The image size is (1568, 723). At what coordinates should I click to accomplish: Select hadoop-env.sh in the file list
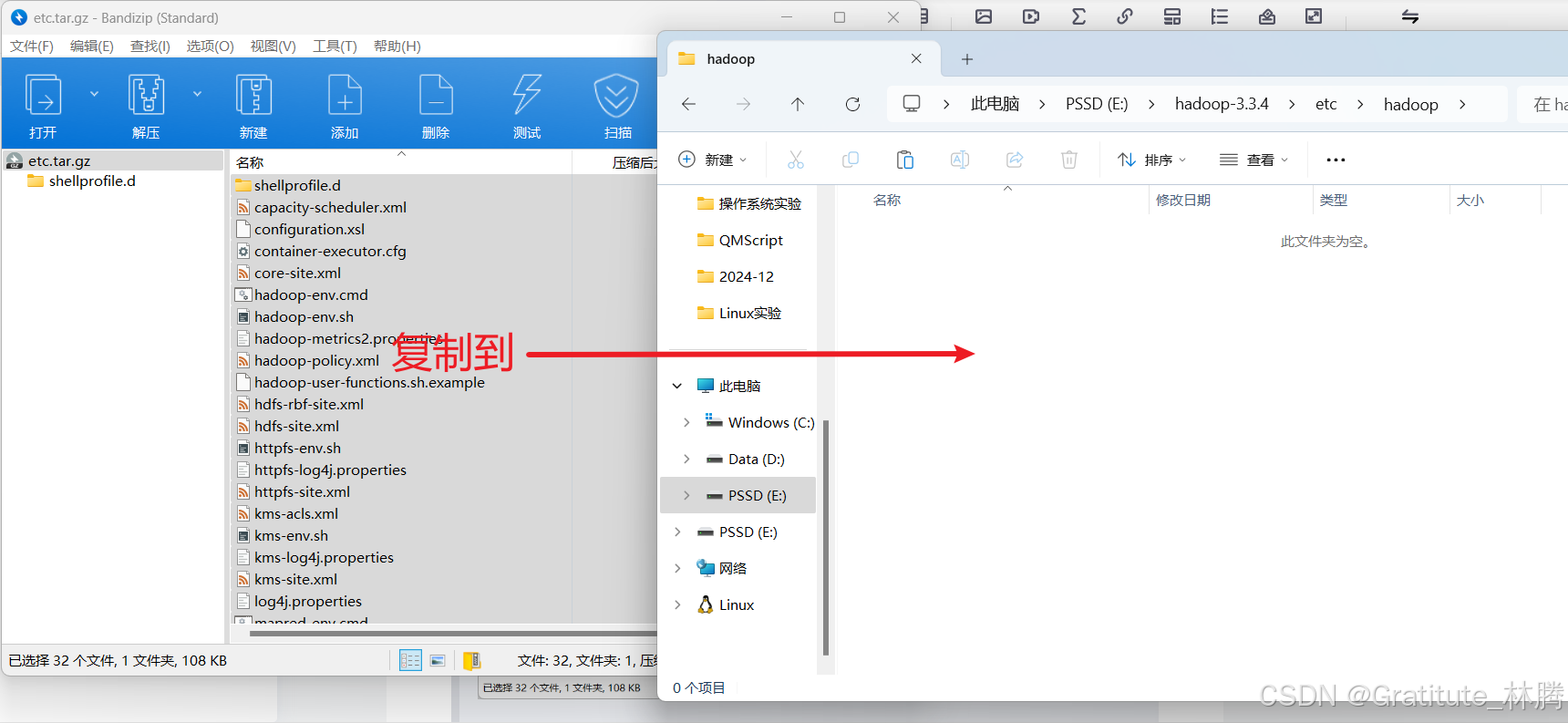(x=304, y=317)
